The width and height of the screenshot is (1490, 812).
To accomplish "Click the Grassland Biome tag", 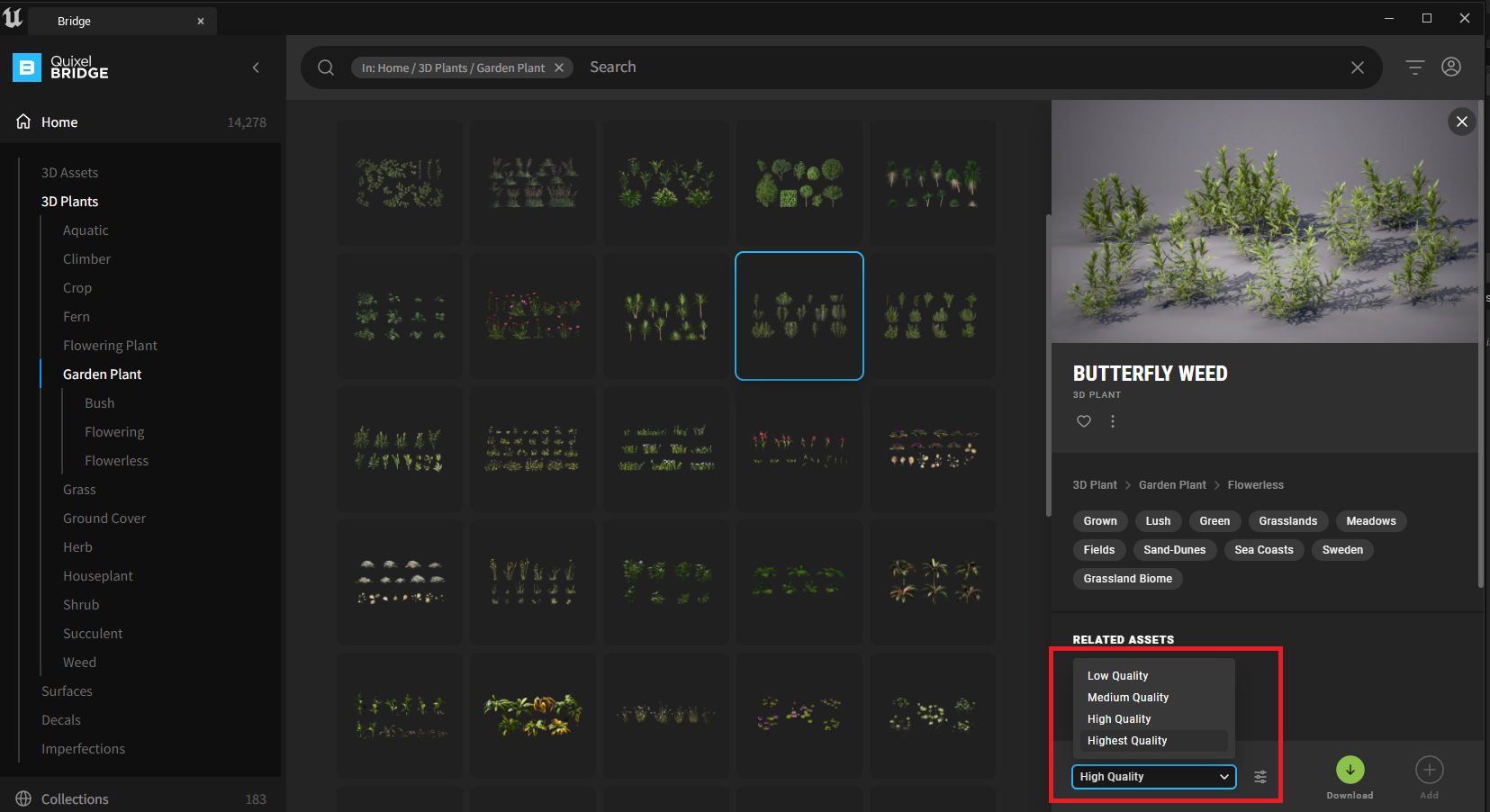I will pyautogui.click(x=1128, y=579).
